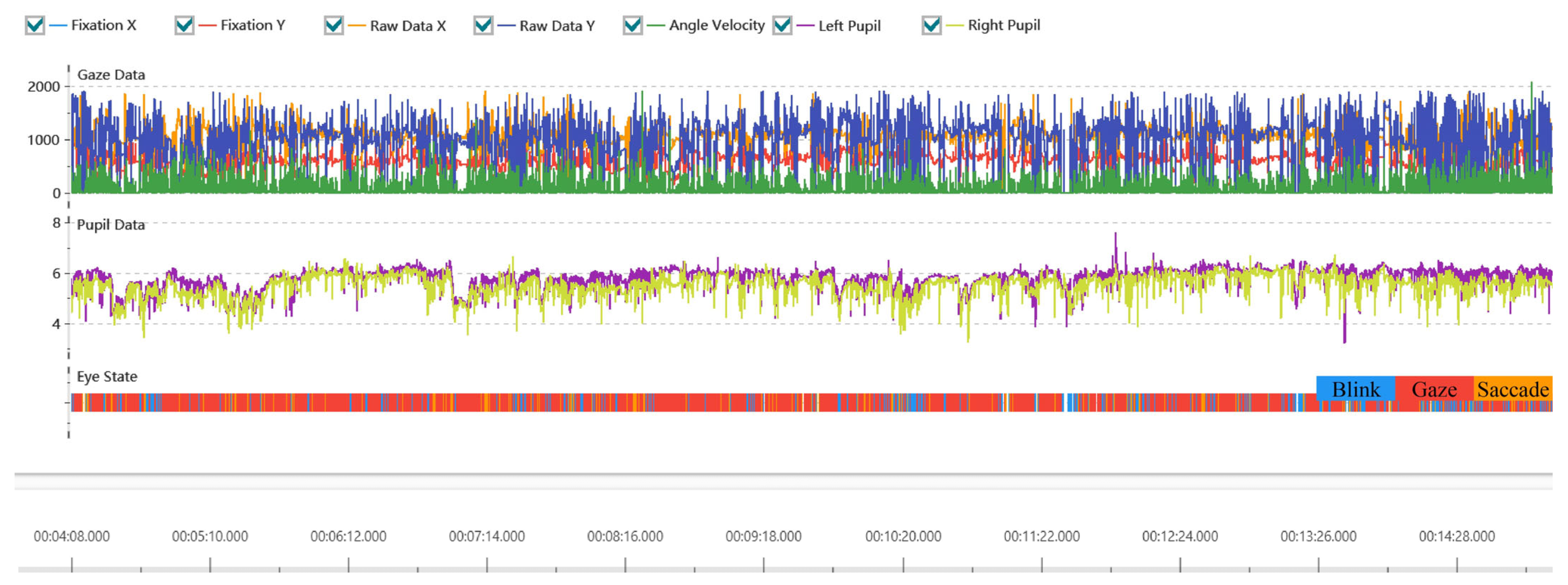The height and width of the screenshot is (585, 1568).
Task: Click the 00:07:14.000 timeline label
Action: pos(487,536)
